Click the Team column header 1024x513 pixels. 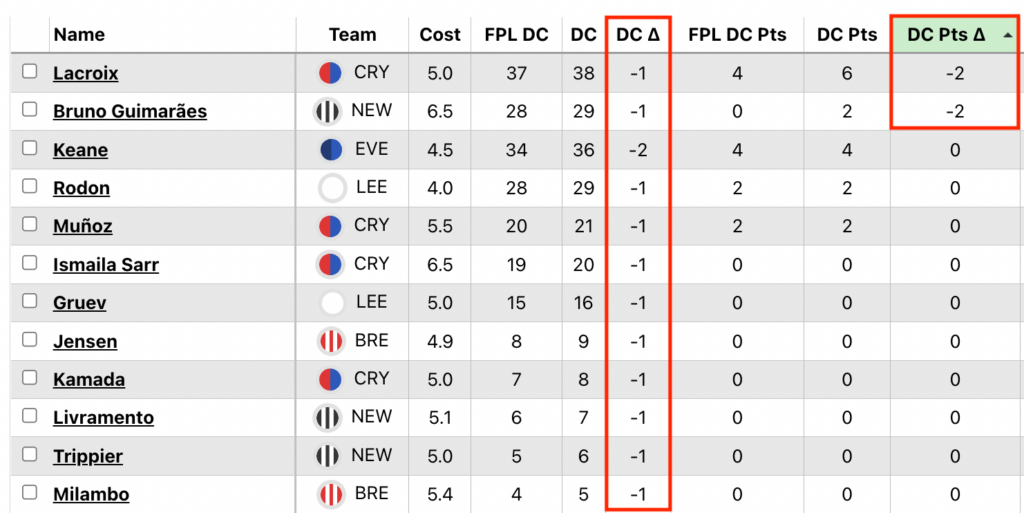coord(352,35)
